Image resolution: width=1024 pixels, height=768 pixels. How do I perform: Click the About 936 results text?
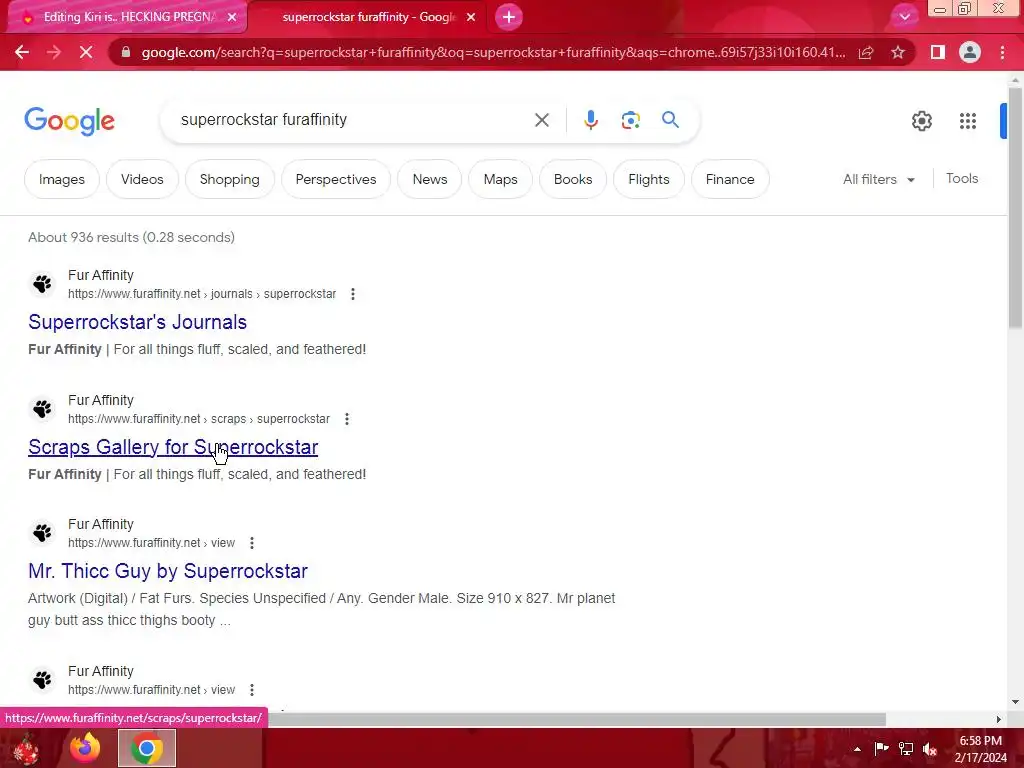pyautogui.click(x=131, y=238)
